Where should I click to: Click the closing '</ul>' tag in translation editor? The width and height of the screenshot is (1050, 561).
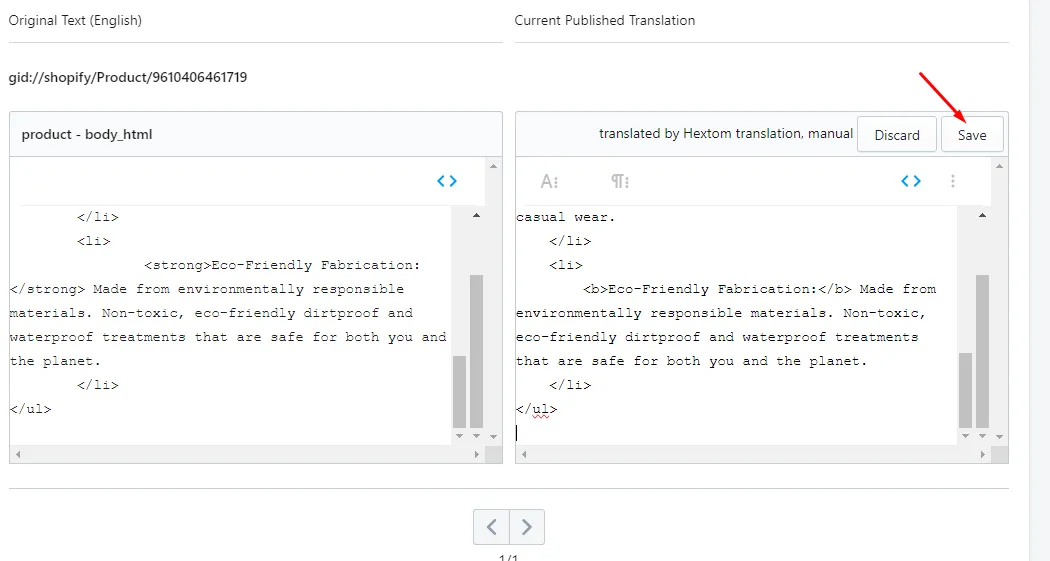[x=536, y=409]
